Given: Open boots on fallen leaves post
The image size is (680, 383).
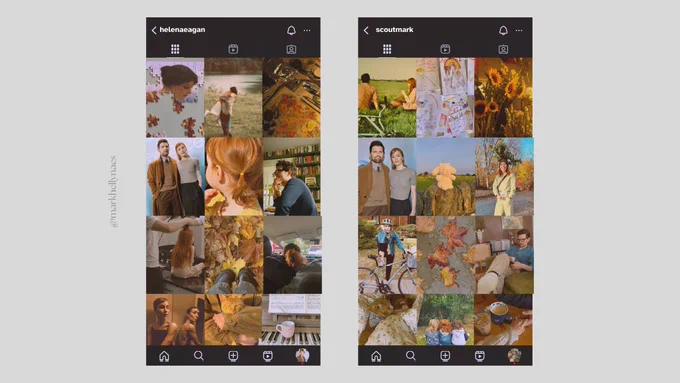Looking at the screenshot, I should tap(233, 255).
